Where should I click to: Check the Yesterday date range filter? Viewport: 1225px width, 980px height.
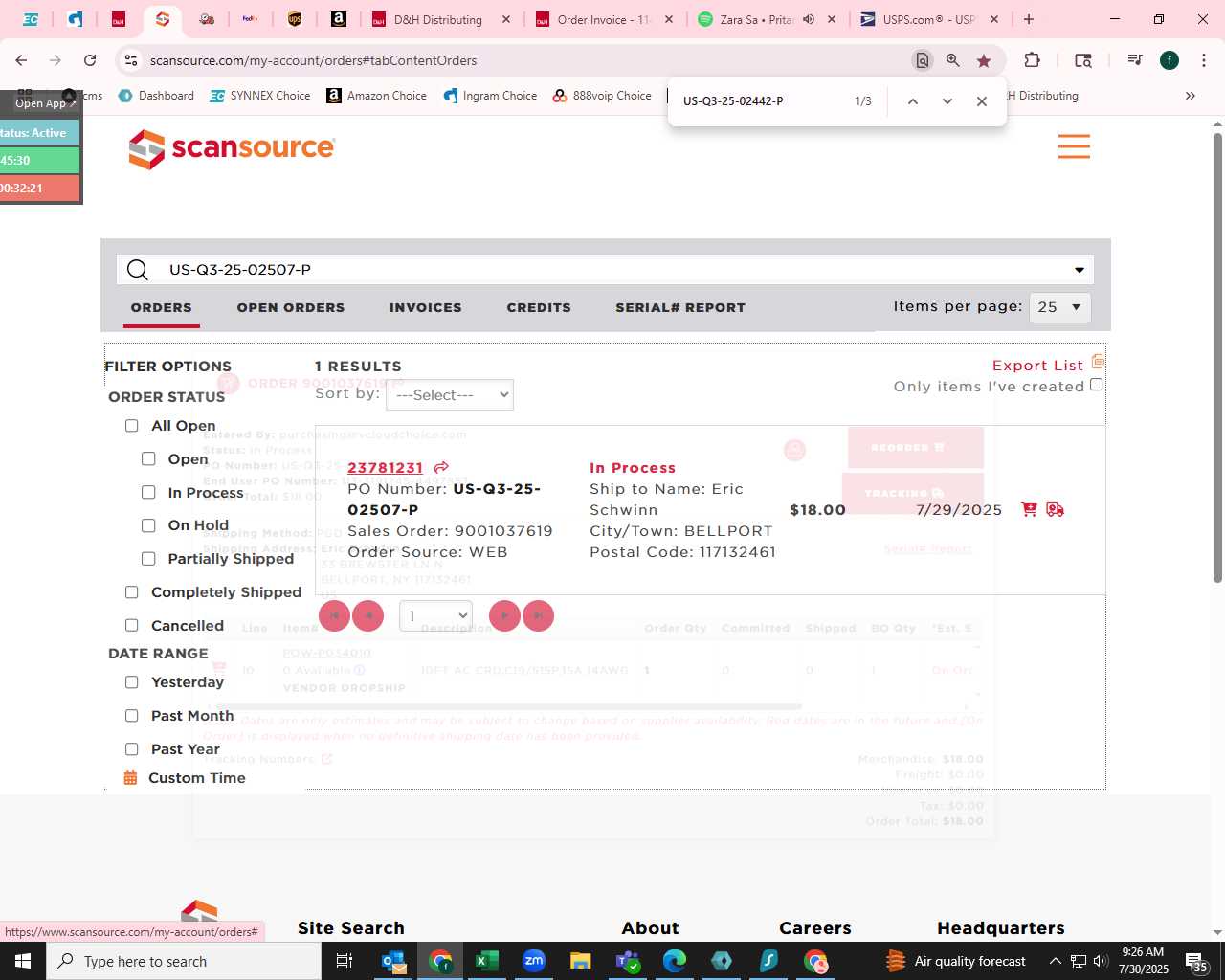pyautogui.click(x=132, y=682)
